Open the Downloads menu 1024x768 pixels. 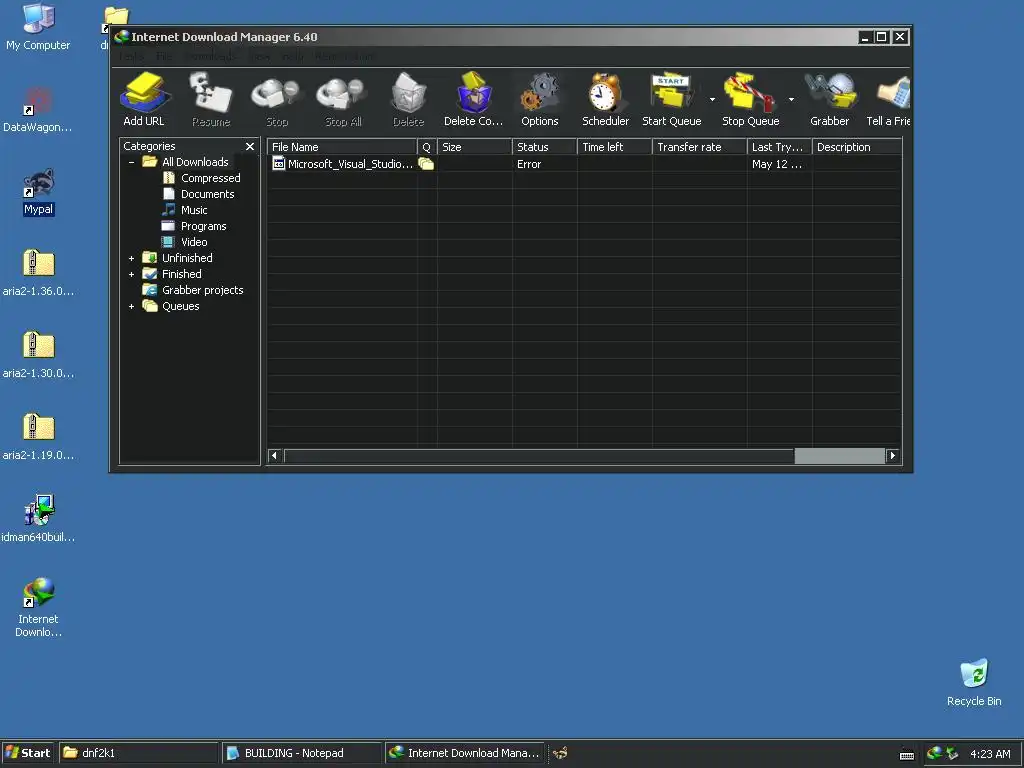(x=210, y=56)
